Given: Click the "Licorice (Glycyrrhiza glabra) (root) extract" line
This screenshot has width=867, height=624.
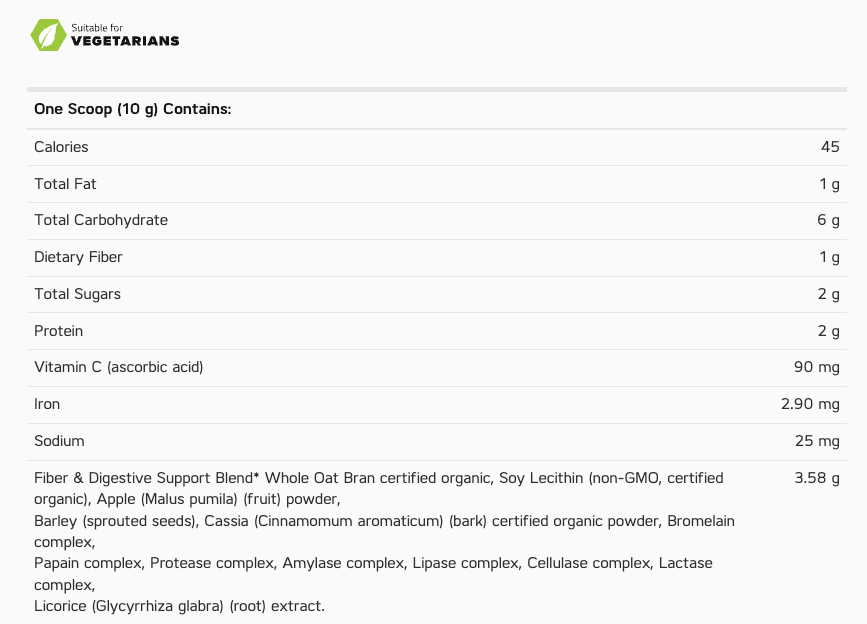Looking at the screenshot, I should tap(179, 606).
